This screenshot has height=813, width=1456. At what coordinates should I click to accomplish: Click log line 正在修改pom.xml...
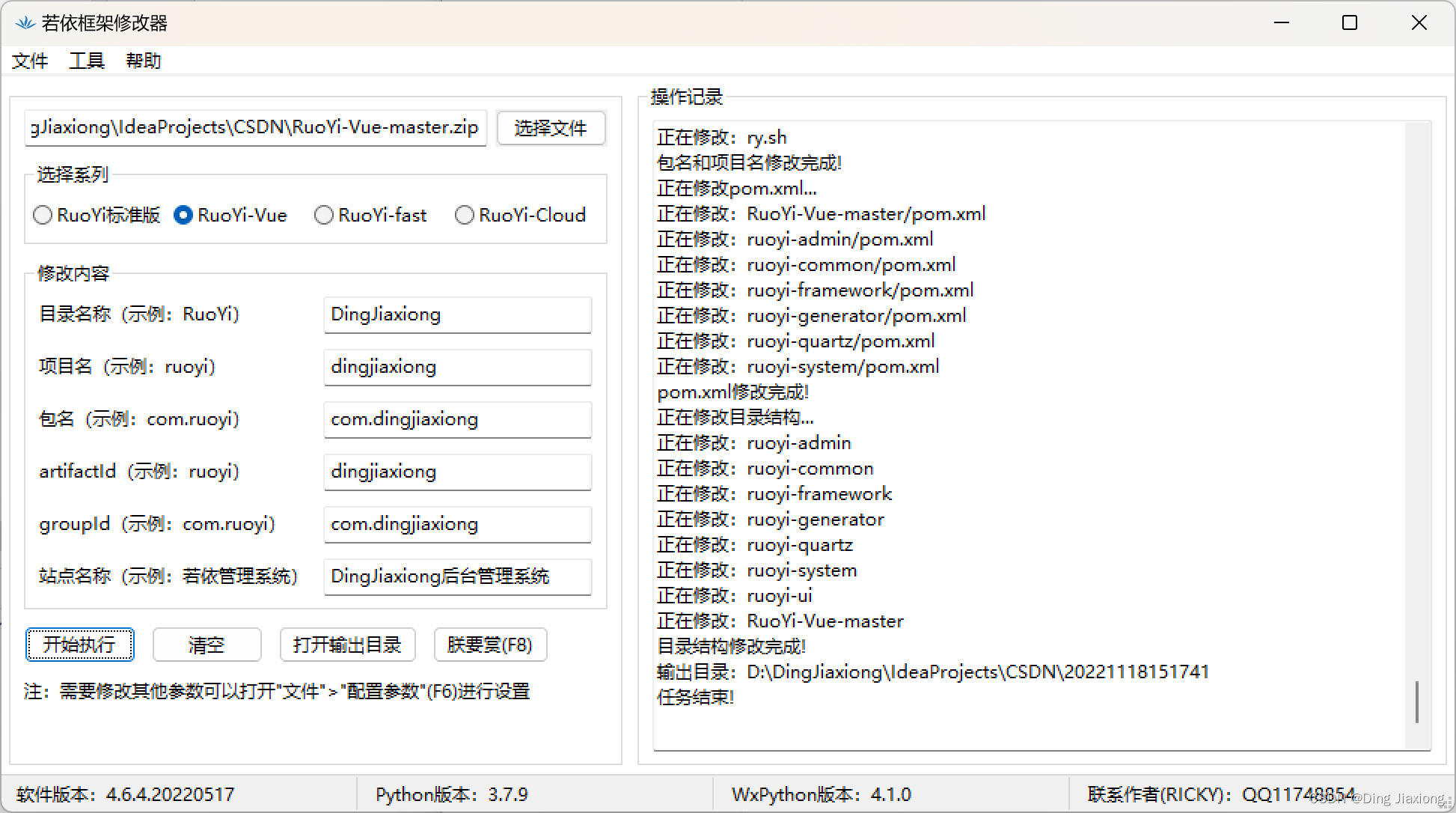(737, 189)
